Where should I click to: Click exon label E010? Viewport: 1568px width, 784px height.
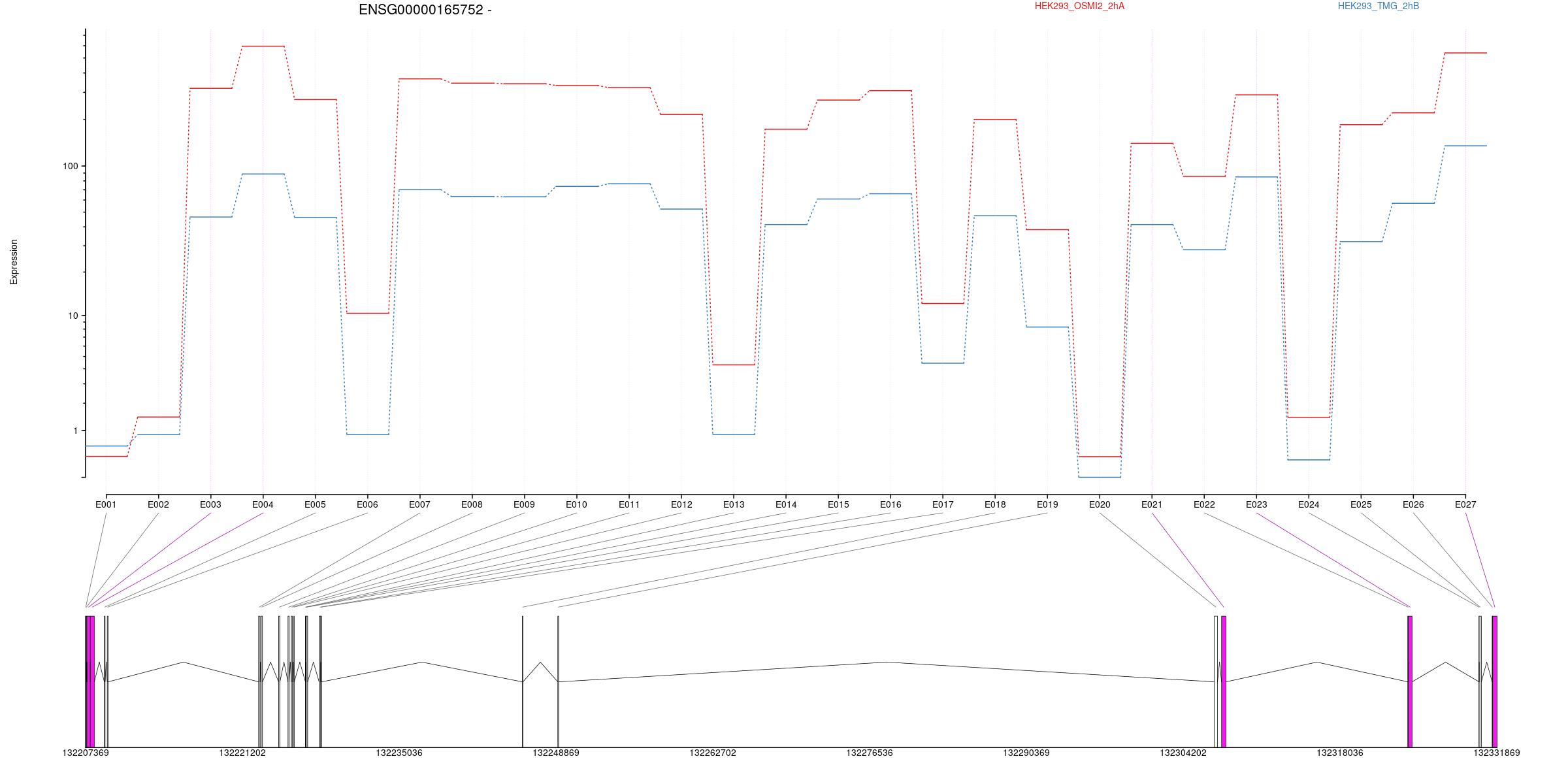(x=576, y=504)
